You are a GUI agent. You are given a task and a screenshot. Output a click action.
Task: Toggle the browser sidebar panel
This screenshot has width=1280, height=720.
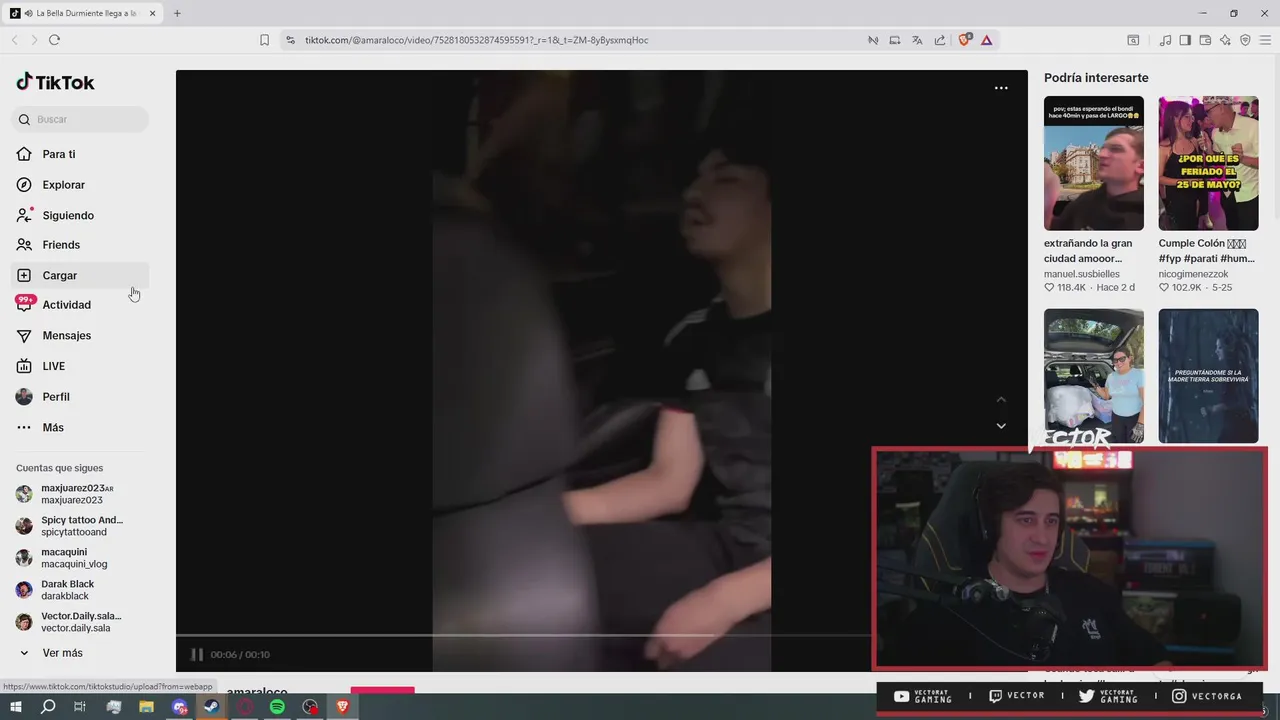(1185, 40)
